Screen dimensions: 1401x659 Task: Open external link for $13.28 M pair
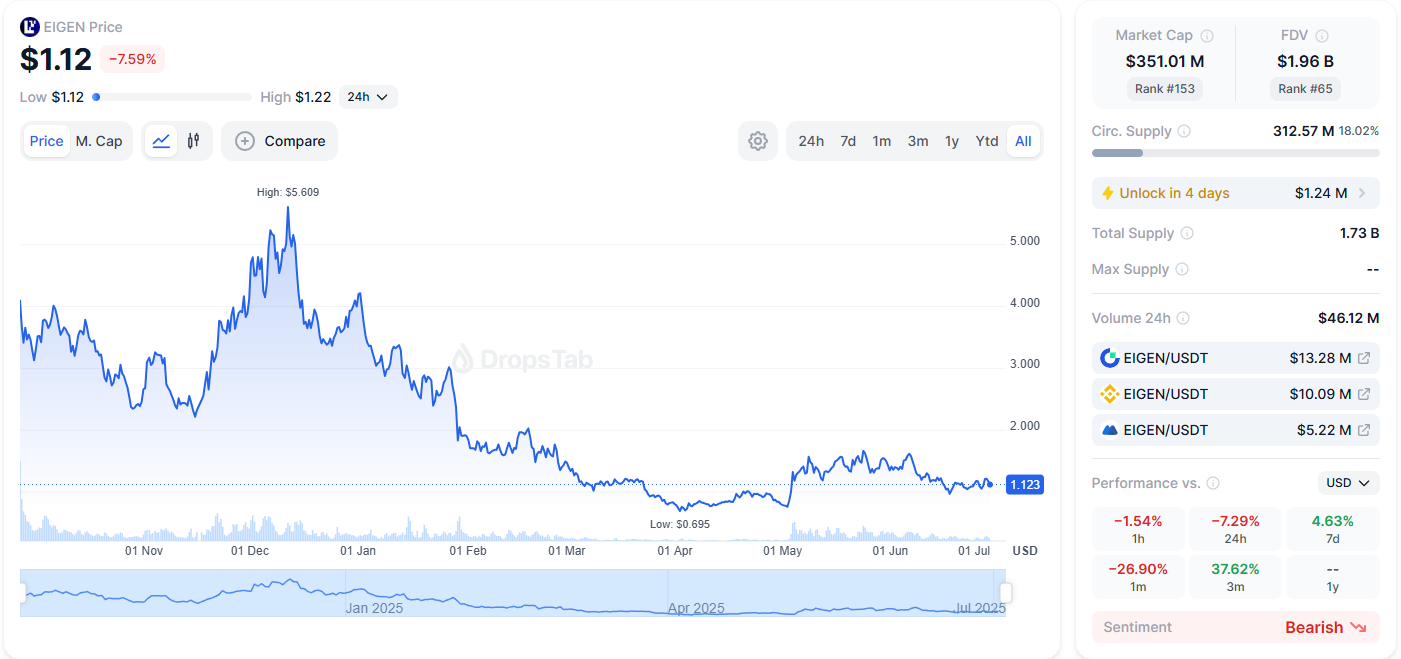(1363, 358)
